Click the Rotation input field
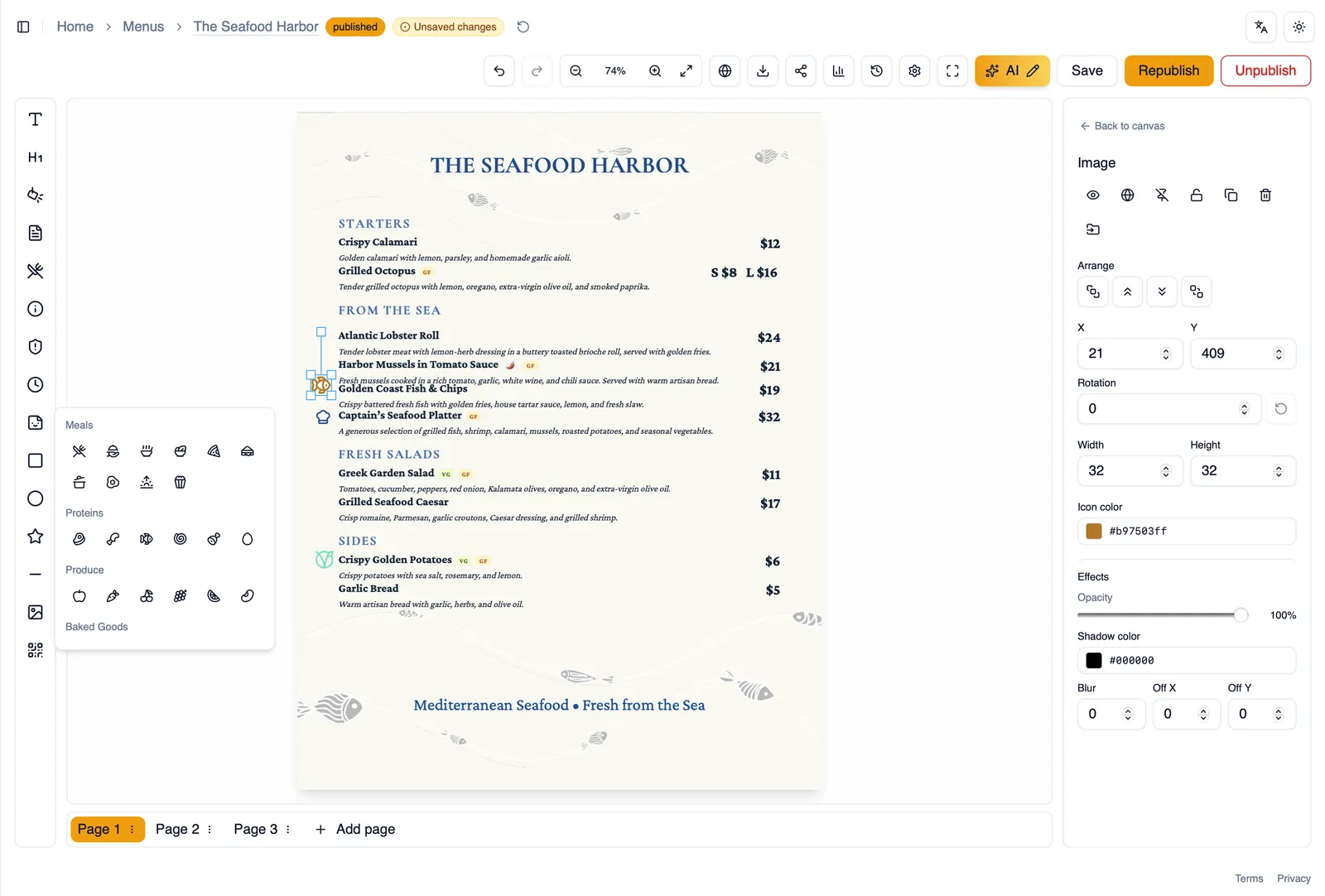 [1169, 409]
